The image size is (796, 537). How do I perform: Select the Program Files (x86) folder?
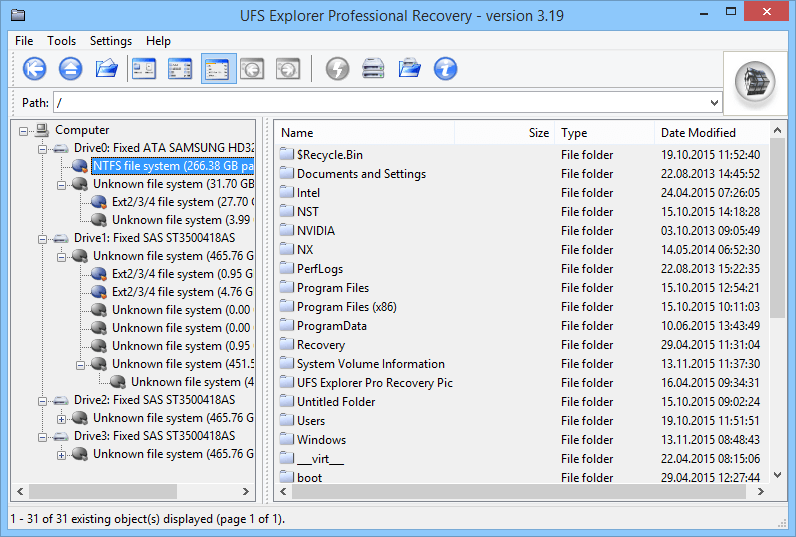[x=346, y=307]
